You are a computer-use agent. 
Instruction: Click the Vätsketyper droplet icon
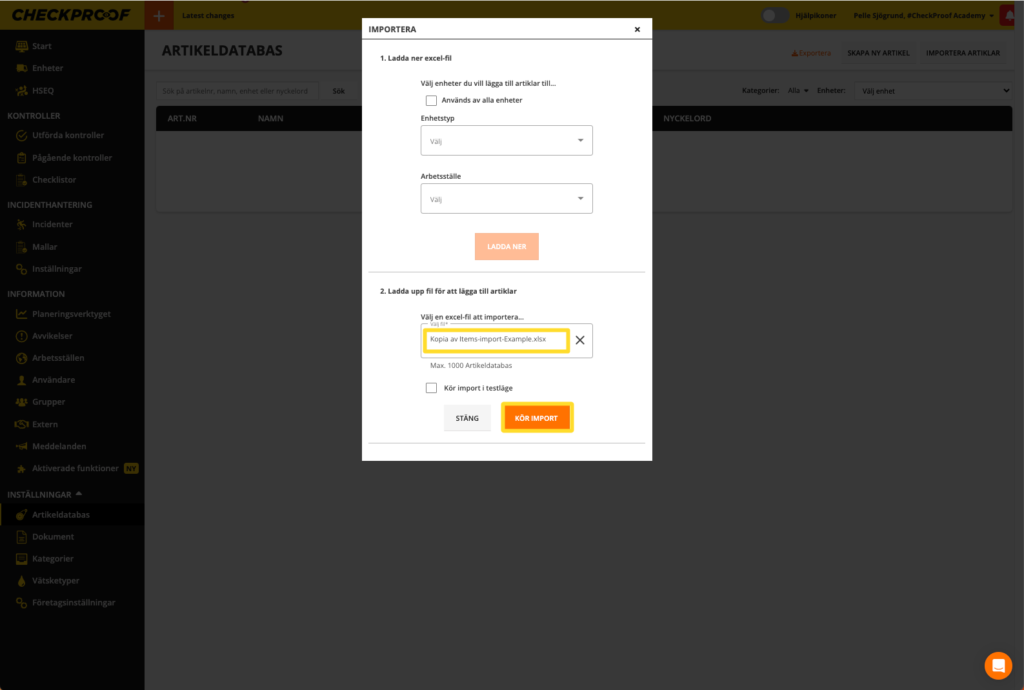pos(22,581)
